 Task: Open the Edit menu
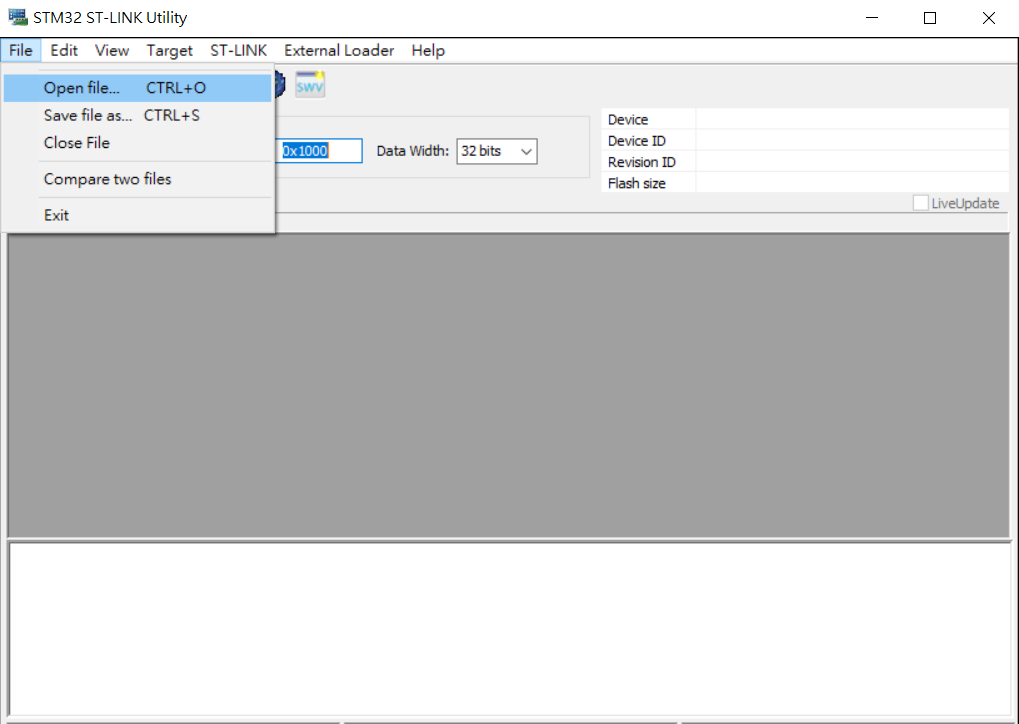tap(64, 50)
